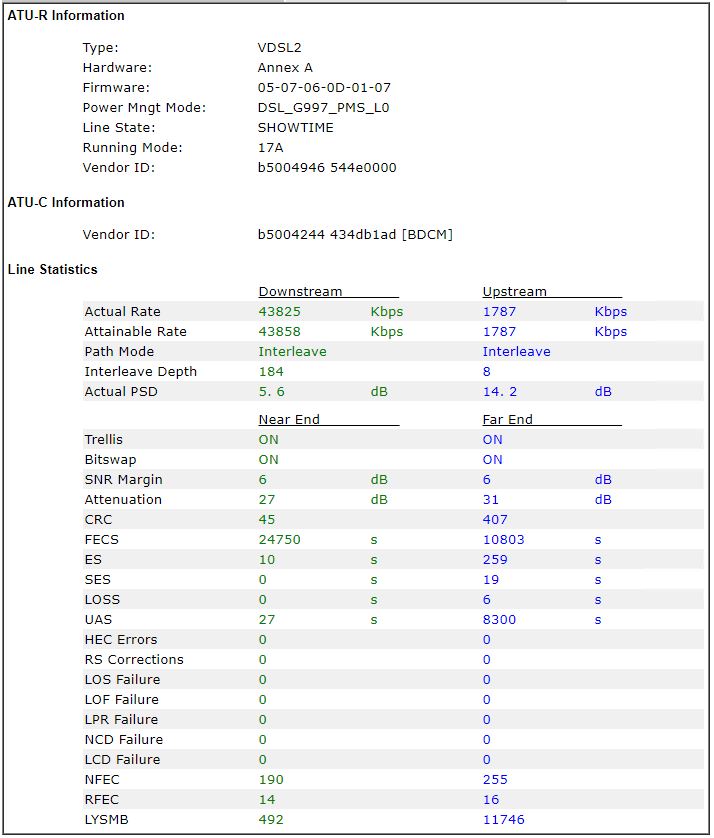Select the far end LYSMB value 11746
The height and width of the screenshot is (838, 714).
pyautogui.click(x=504, y=820)
